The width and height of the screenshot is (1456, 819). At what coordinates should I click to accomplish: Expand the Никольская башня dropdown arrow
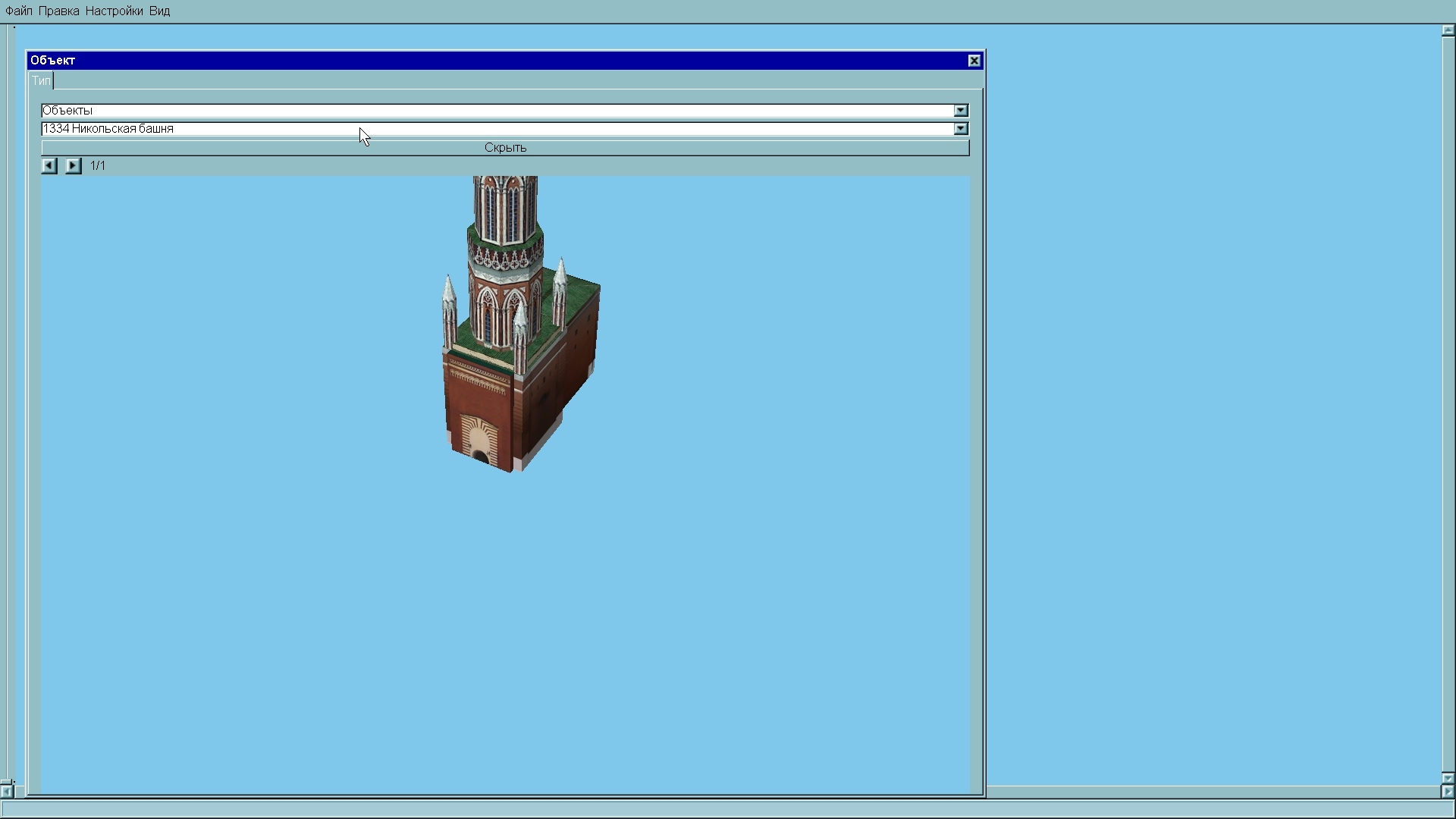(x=961, y=129)
